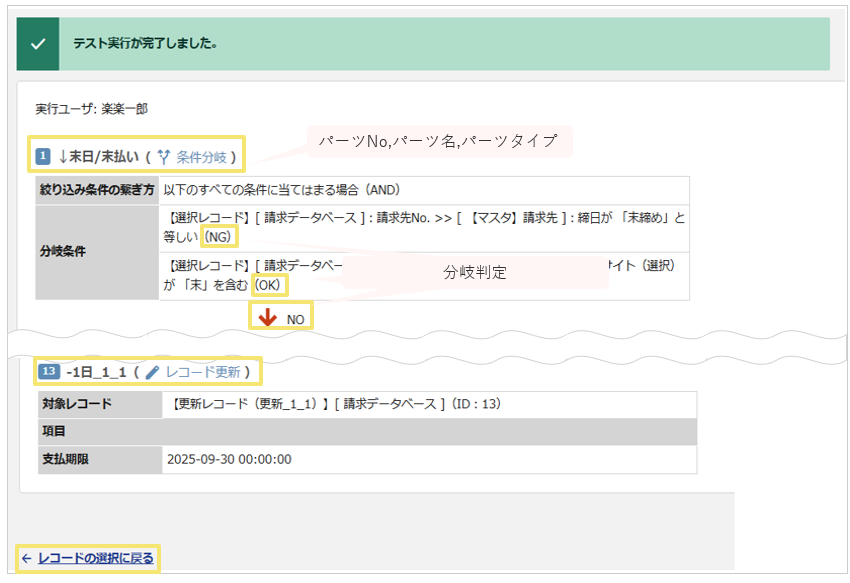Viewport: 850px width, 583px height.
Task: Click the branch icon beside 条件分岐
Action: 164,157
